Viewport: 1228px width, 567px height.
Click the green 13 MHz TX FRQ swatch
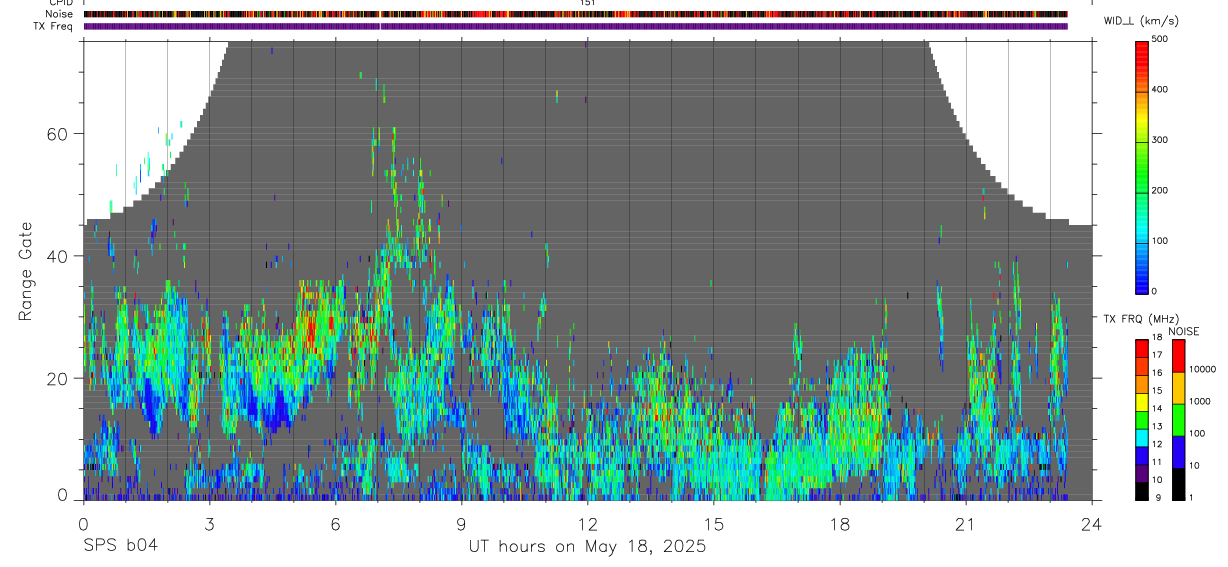tap(1142, 419)
